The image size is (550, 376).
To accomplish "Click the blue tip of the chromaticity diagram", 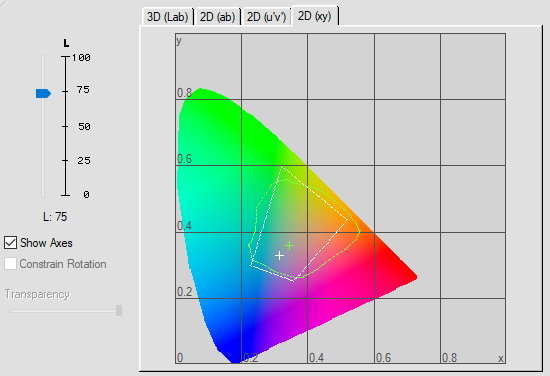I will point(234,360).
